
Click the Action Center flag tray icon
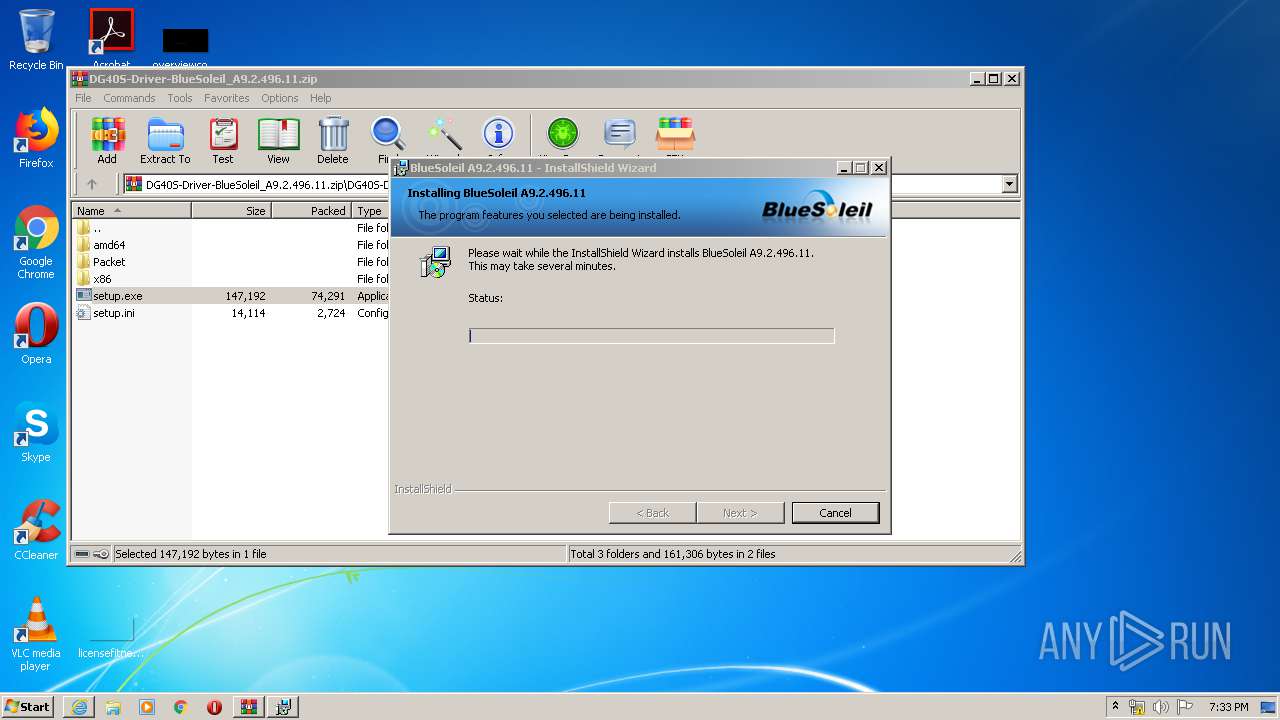(1185, 707)
